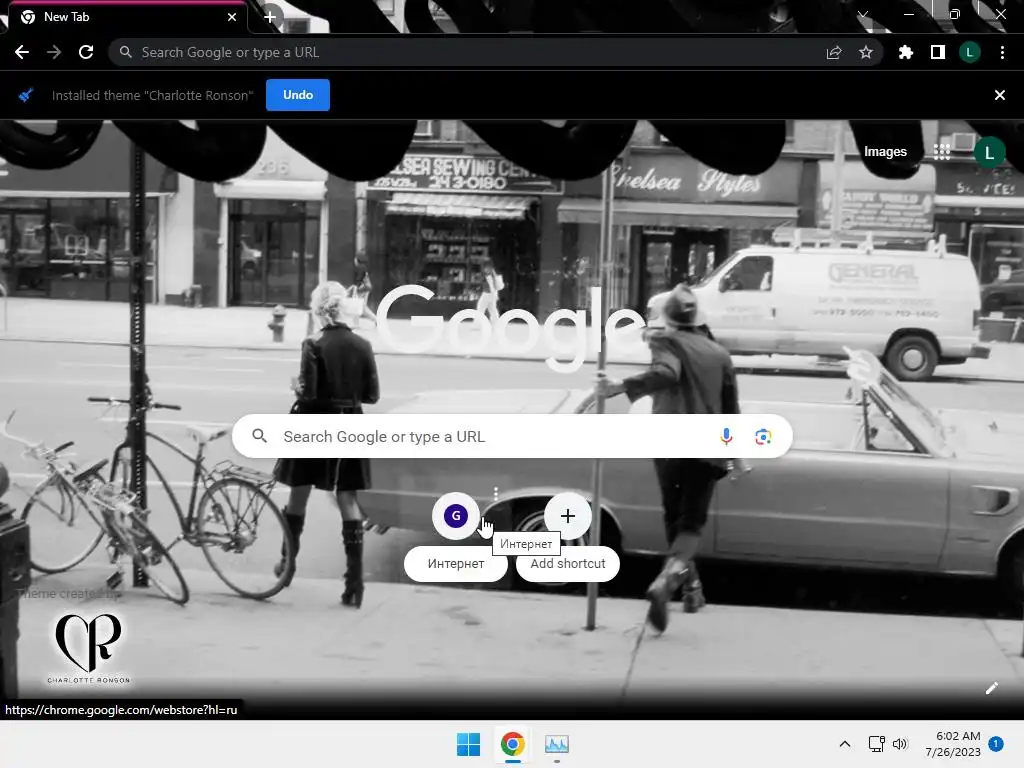Viewport: 1024px width, 768px height.
Task: Customize this page pencil icon
Action: point(991,688)
